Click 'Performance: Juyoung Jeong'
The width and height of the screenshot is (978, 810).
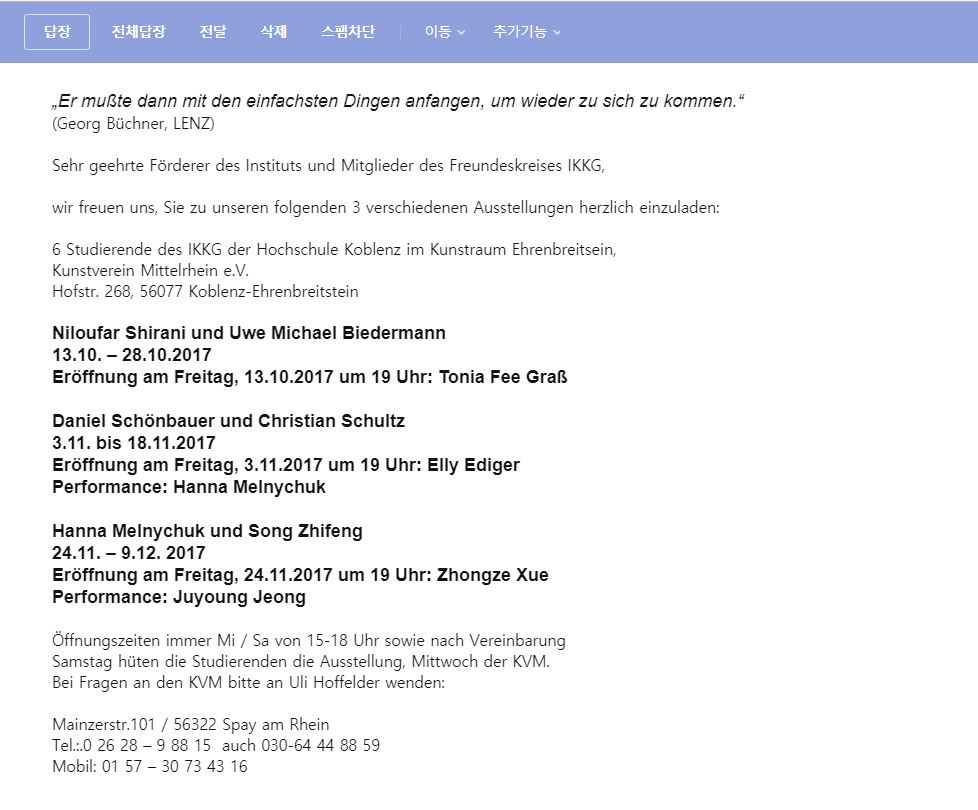coord(179,597)
